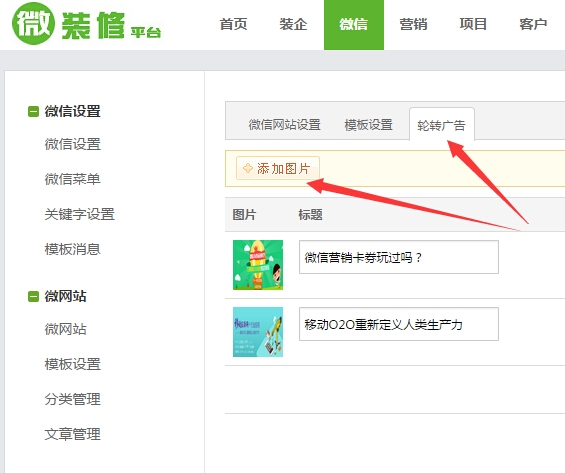
Task: Click the 图片 column header
Action: [244, 214]
